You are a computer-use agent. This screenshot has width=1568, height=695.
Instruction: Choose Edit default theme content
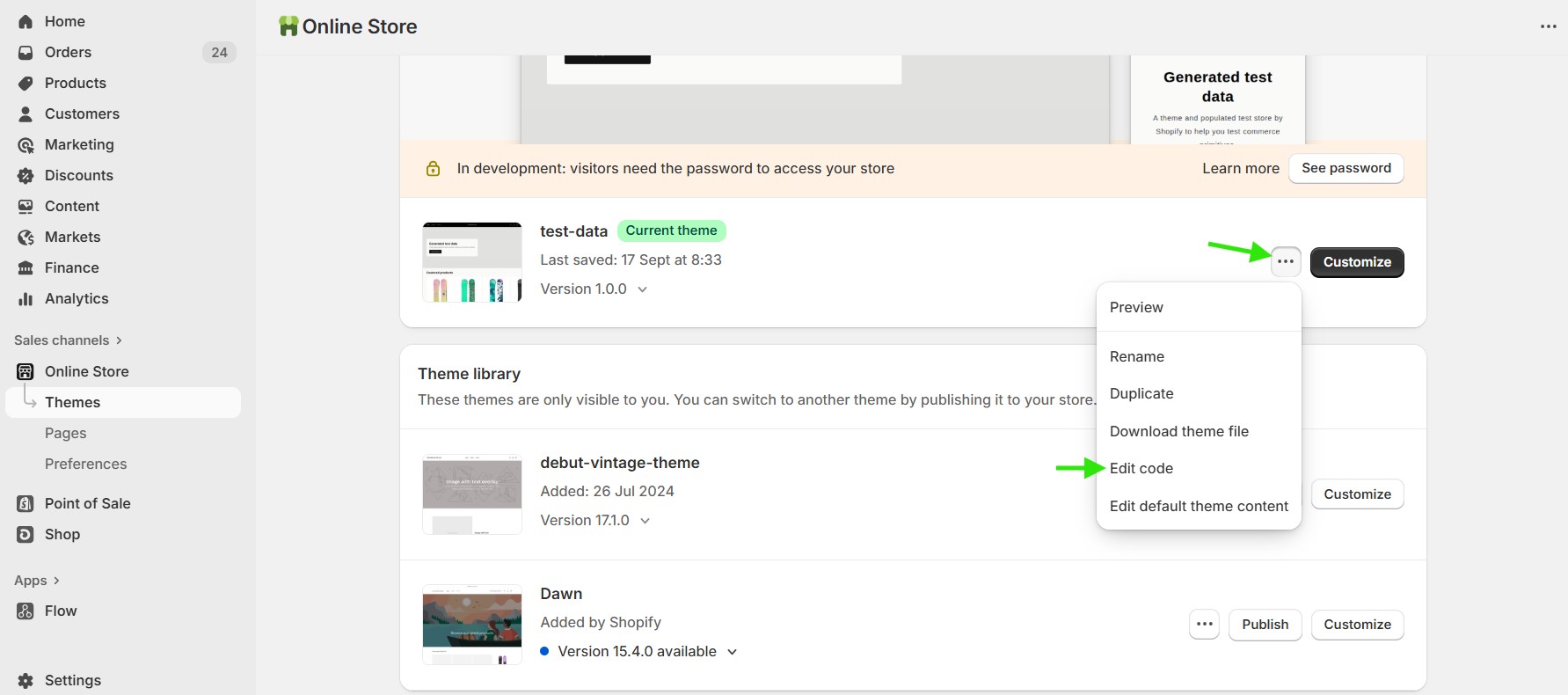(x=1199, y=506)
